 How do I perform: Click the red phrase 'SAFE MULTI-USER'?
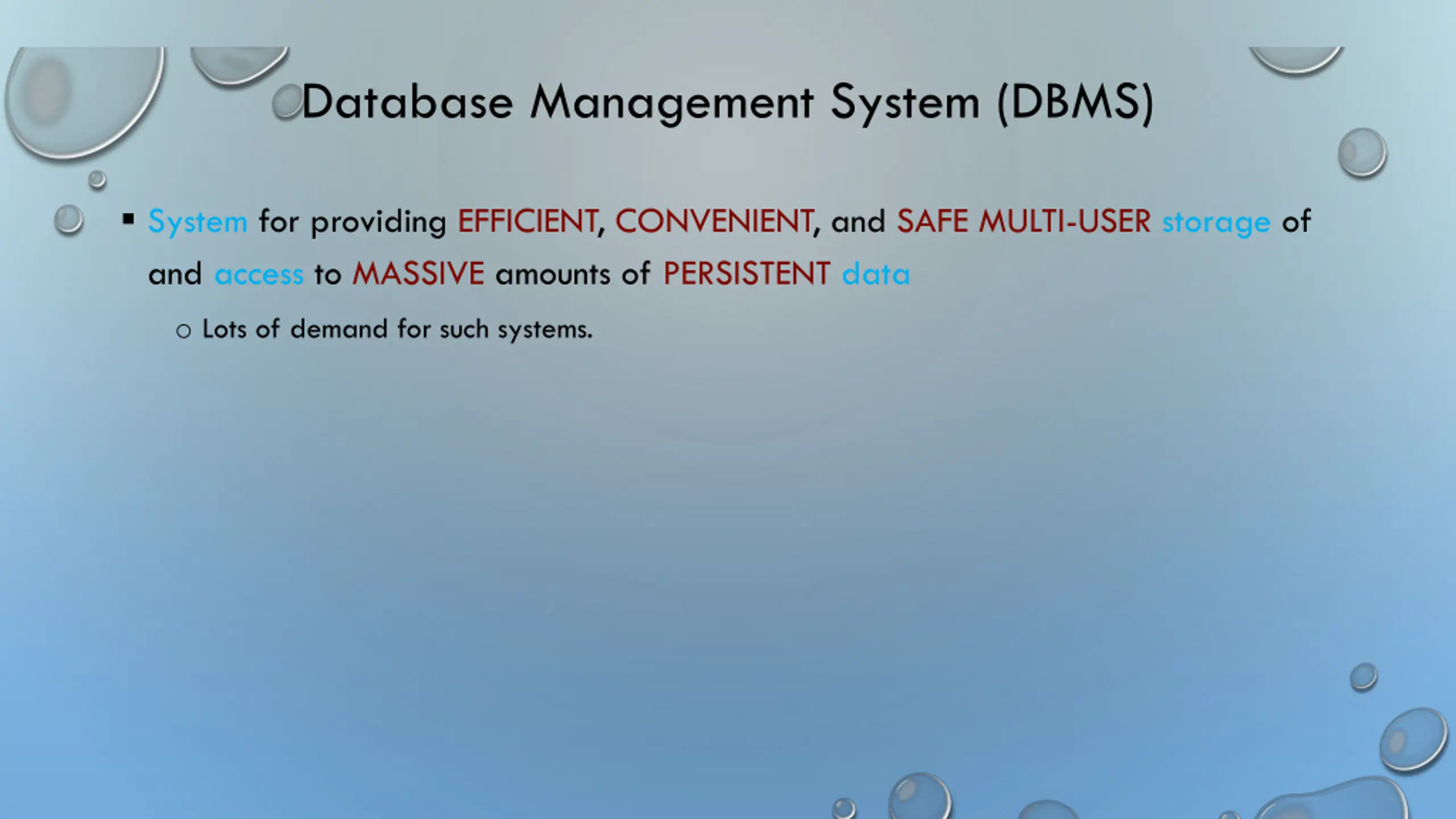tap(1024, 221)
